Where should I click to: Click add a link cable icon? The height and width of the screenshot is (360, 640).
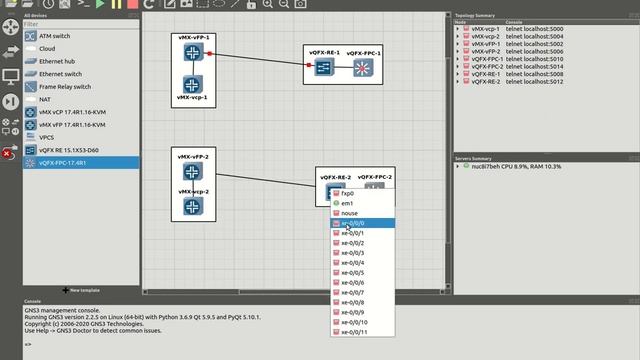pyautogui.click(x=10, y=153)
